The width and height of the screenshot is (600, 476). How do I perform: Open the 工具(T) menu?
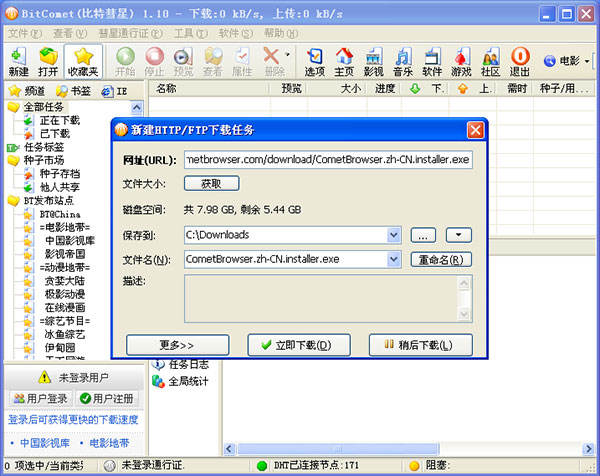191,33
